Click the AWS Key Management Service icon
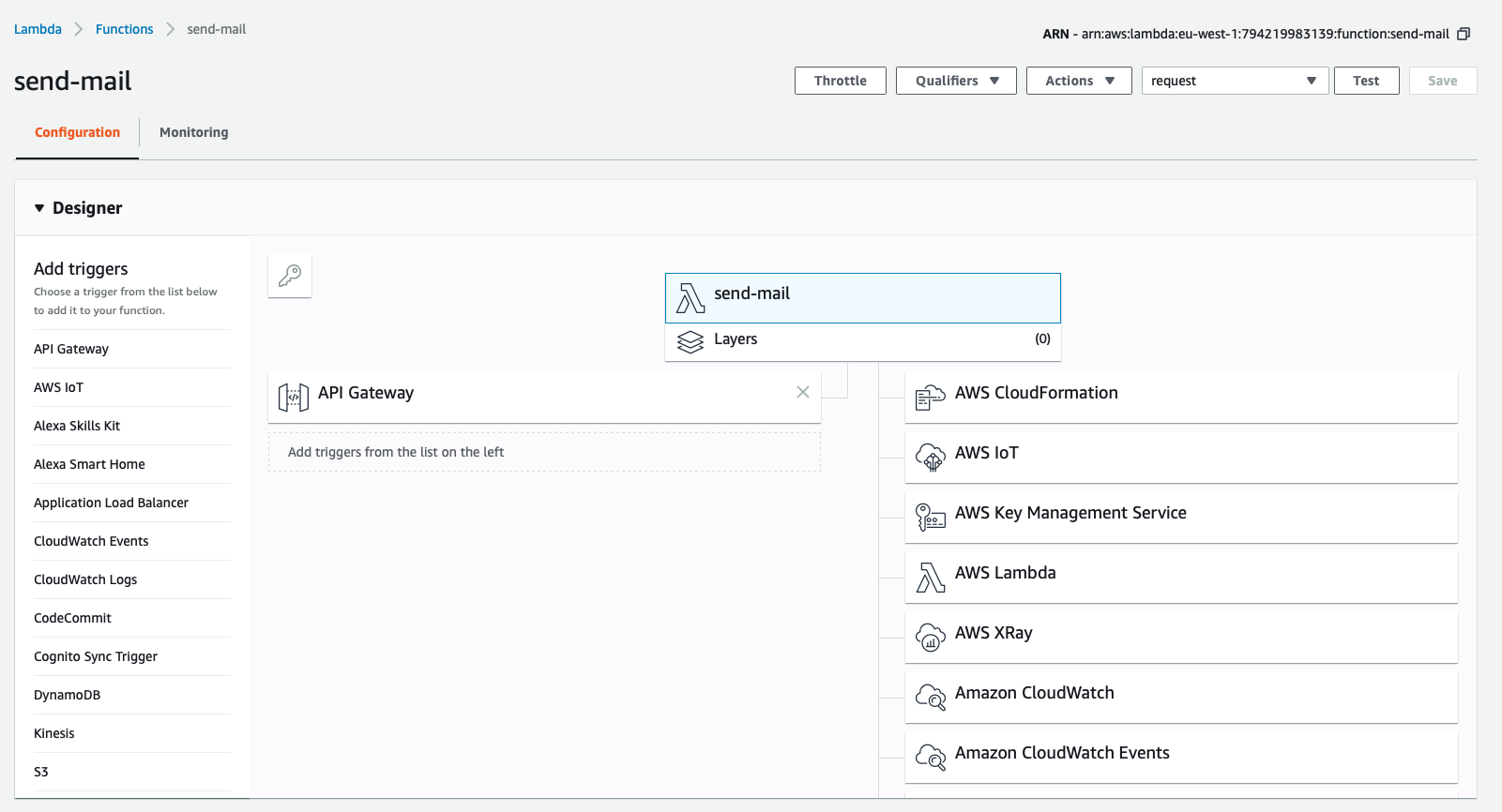 931,518
